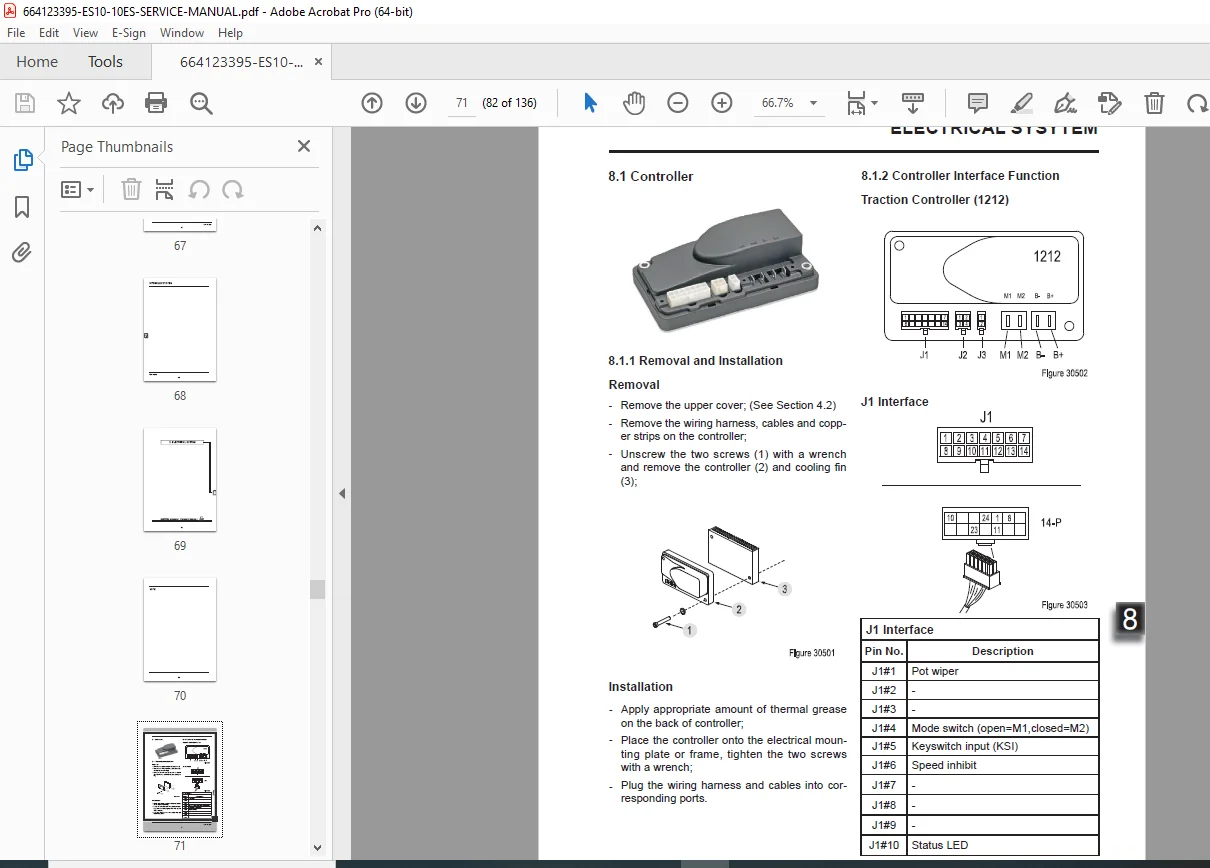
Task: Select the page 71 thumbnail
Action: point(180,779)
